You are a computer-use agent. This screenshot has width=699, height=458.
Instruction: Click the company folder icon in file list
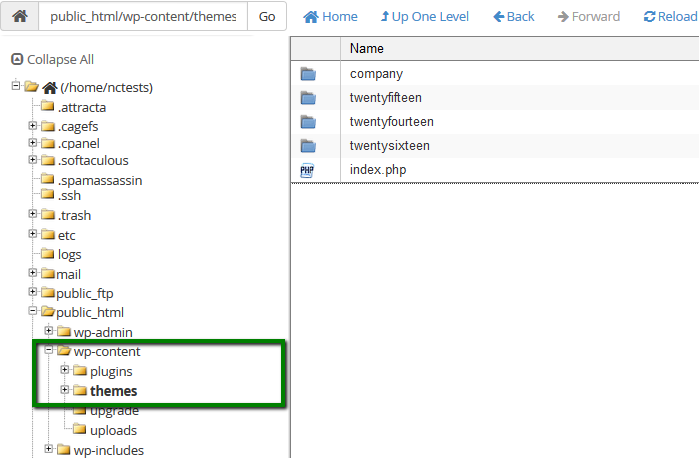(307, 74)
